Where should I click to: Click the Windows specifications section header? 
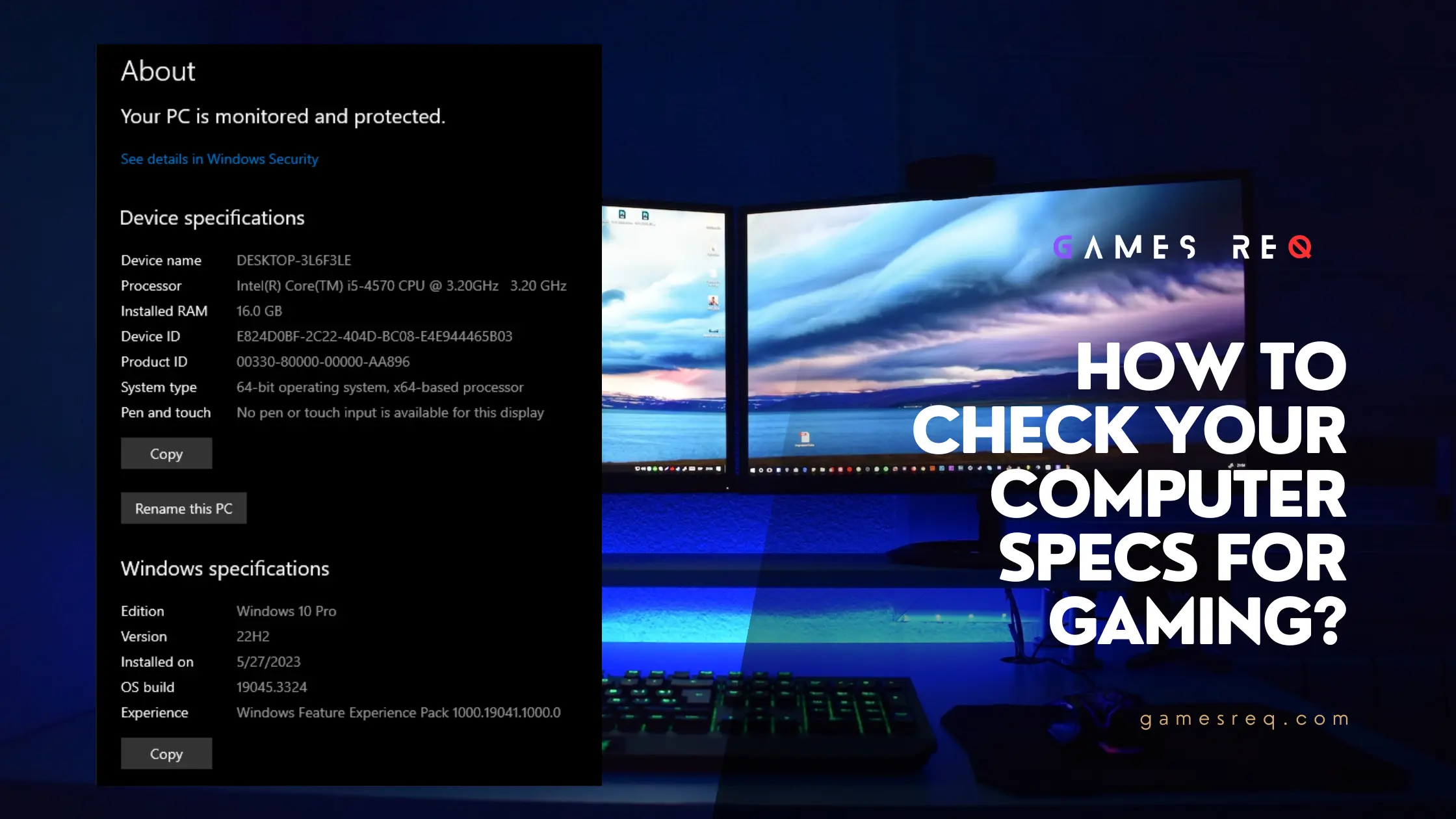(x=225, y=567)
